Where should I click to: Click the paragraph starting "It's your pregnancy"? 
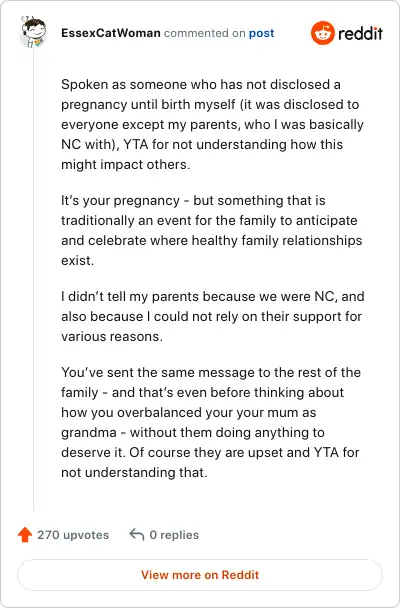click(x=212, y=230)
